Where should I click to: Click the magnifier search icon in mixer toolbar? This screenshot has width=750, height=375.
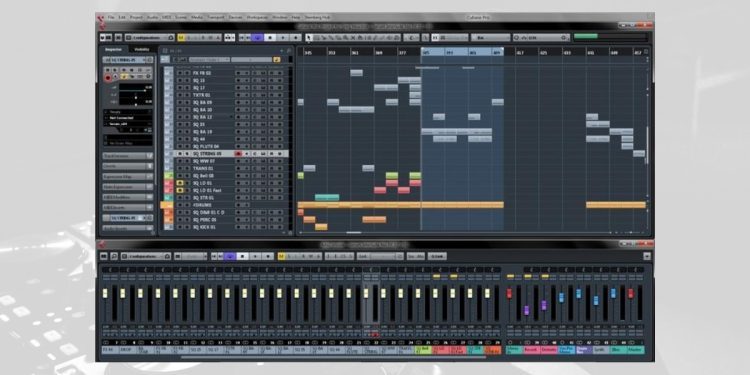tap(114, 256)
